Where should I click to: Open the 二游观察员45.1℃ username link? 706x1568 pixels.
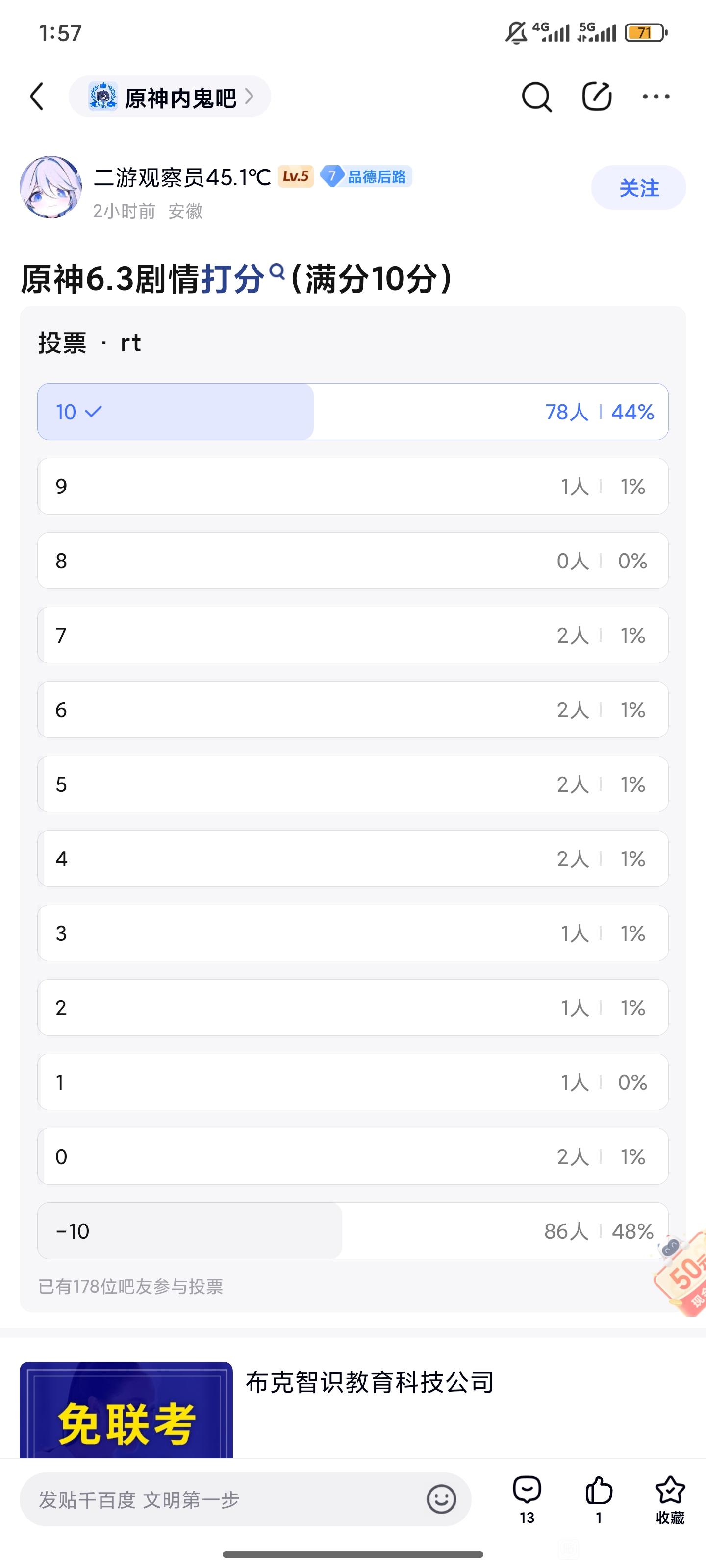point(182,177)
